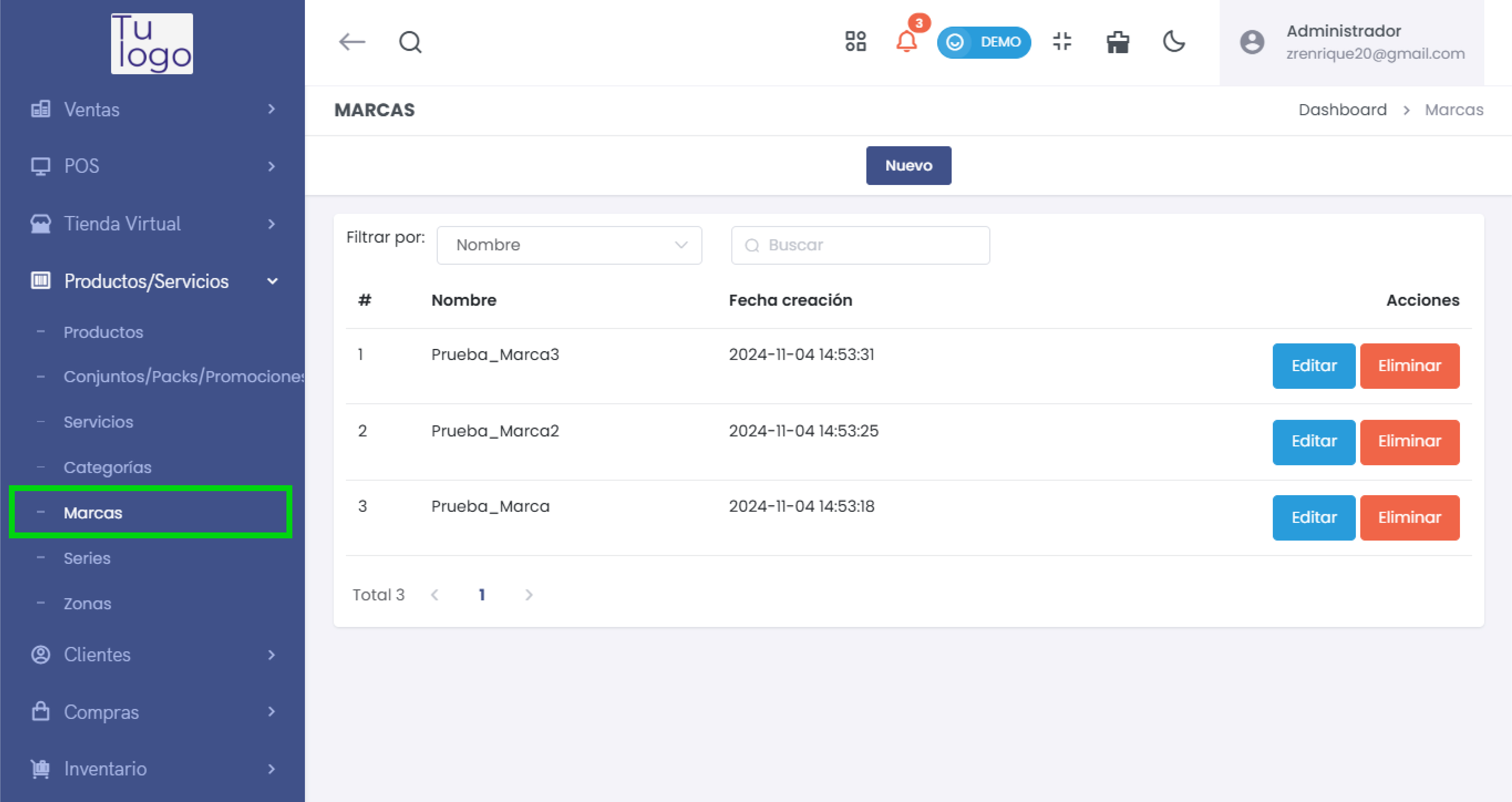This screenshot has height=802, width=1512.
Task: Click Editar for row 3 Prueba_Marca
Action: pos(1314,517)
